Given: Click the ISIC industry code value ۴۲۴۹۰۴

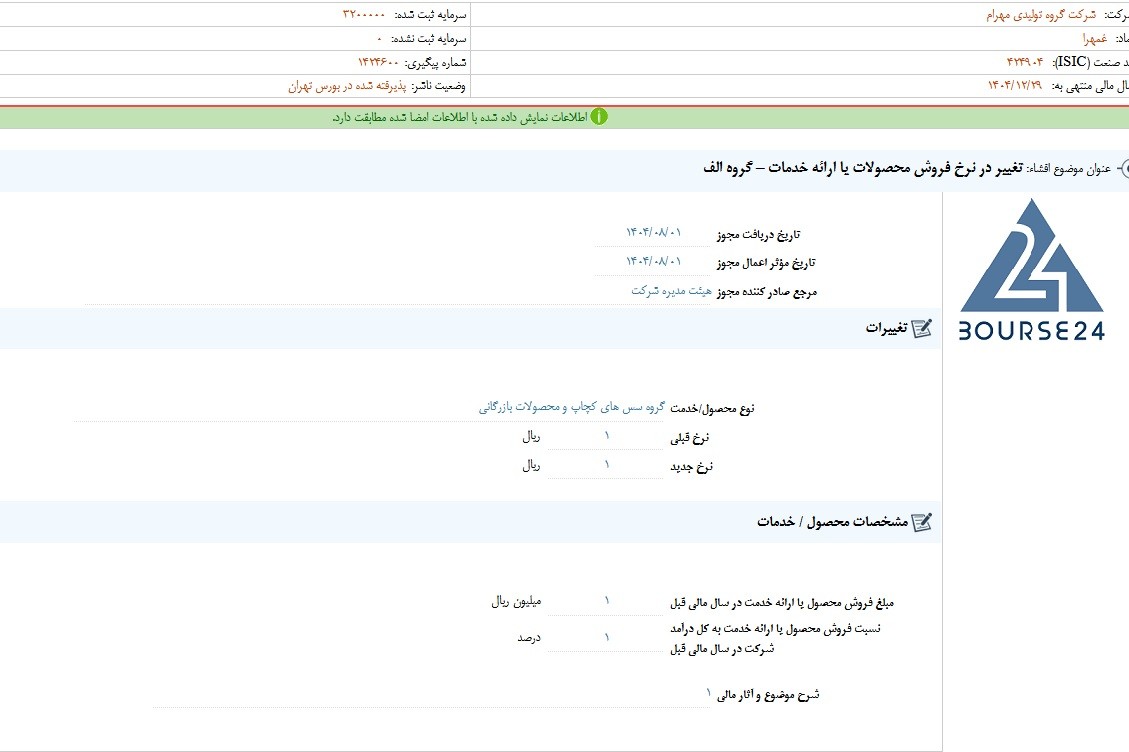Looking at the screenshot, I should pos(1025,62).
